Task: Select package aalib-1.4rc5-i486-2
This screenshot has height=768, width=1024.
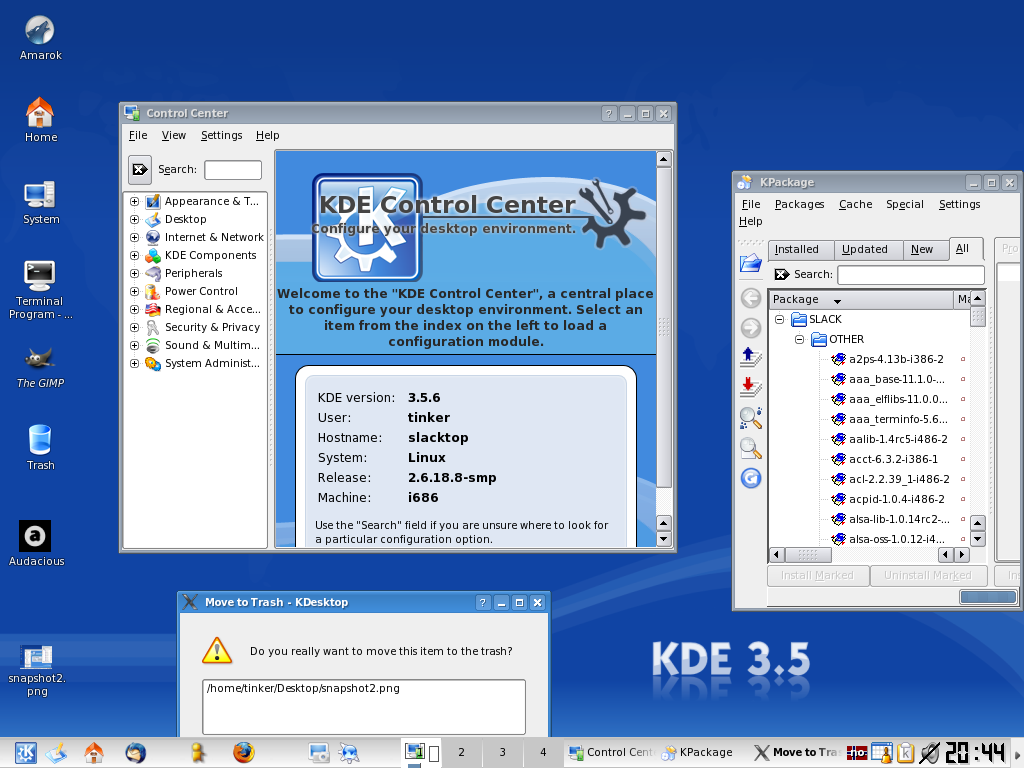Action: 897,440
